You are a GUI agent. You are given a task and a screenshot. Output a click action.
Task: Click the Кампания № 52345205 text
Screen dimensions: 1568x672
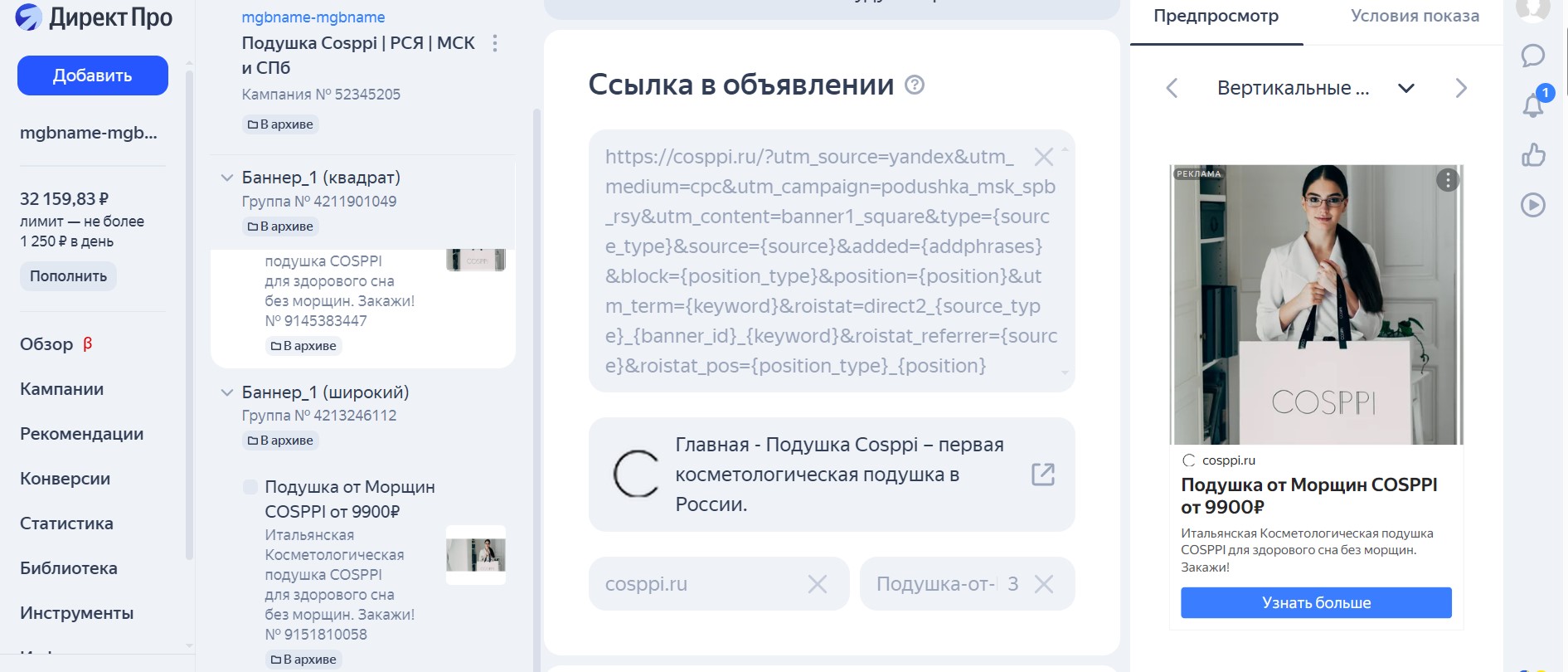(321, 95)
